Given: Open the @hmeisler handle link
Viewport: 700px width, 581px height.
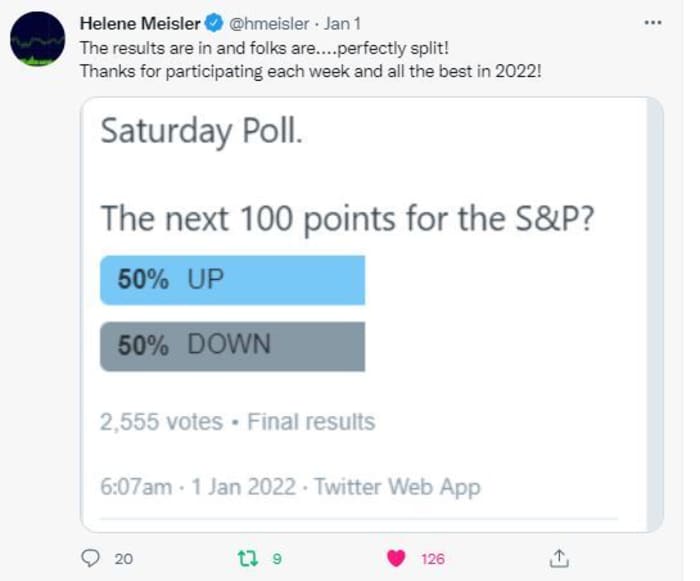Looking at the screenshot, I should pos(270,22).
